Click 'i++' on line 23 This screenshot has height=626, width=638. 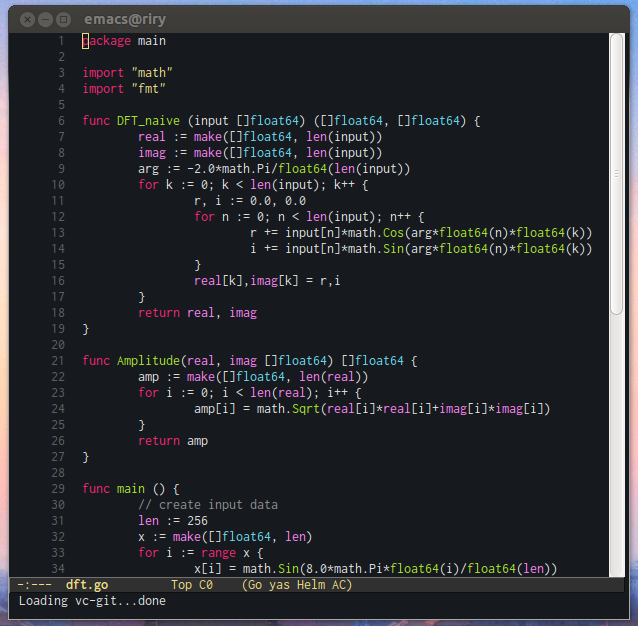[337, 393]
